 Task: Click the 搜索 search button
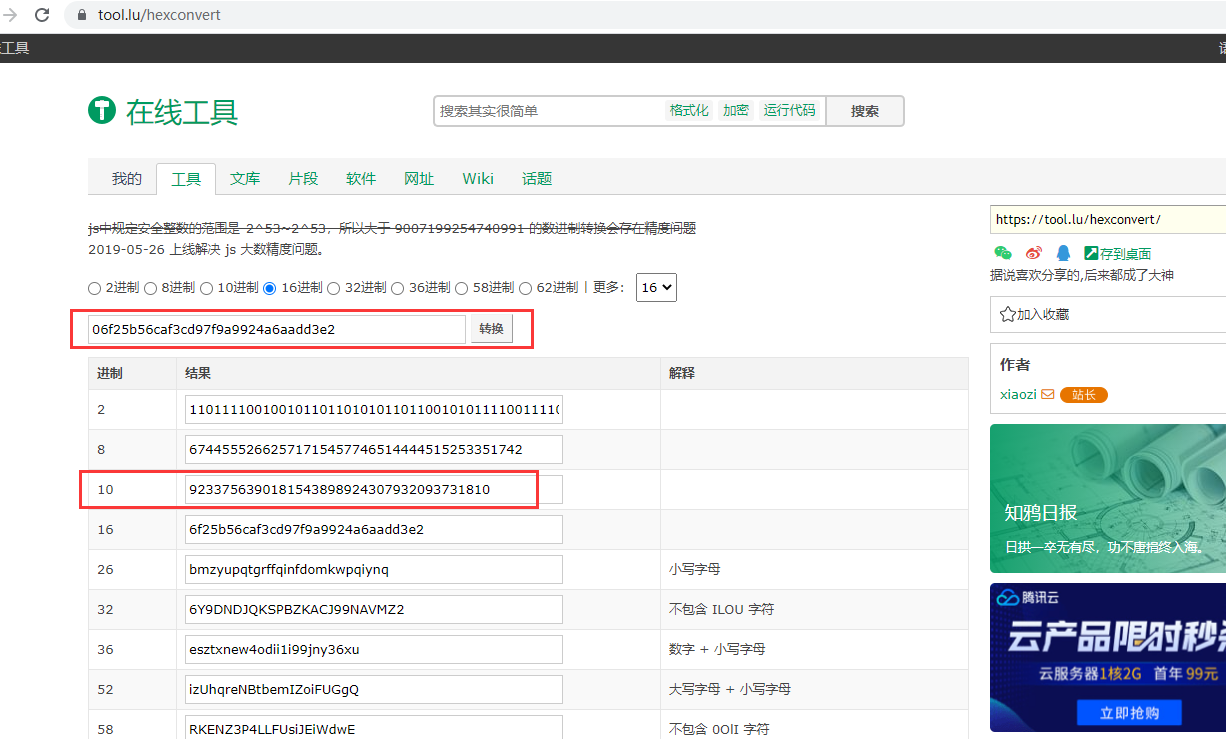pos(864,111)
